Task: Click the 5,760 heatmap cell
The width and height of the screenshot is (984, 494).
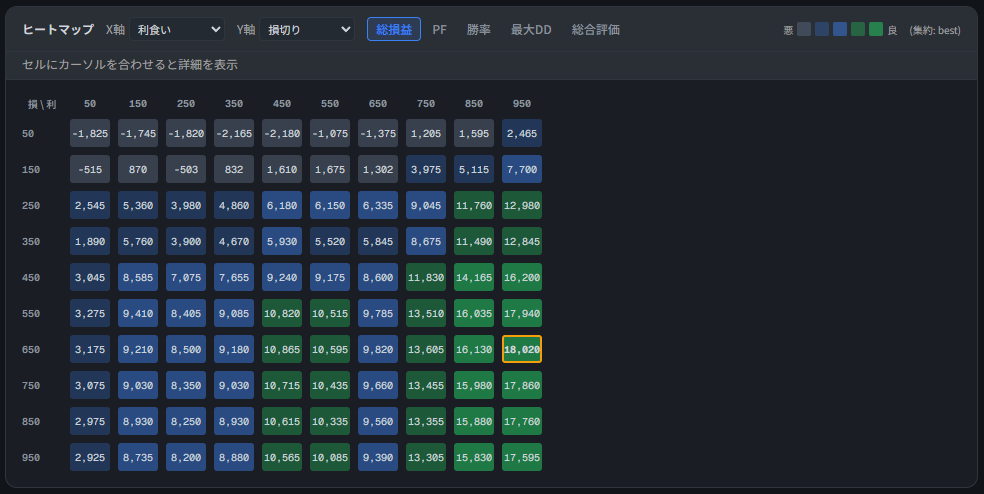Action: pos(137,241)
